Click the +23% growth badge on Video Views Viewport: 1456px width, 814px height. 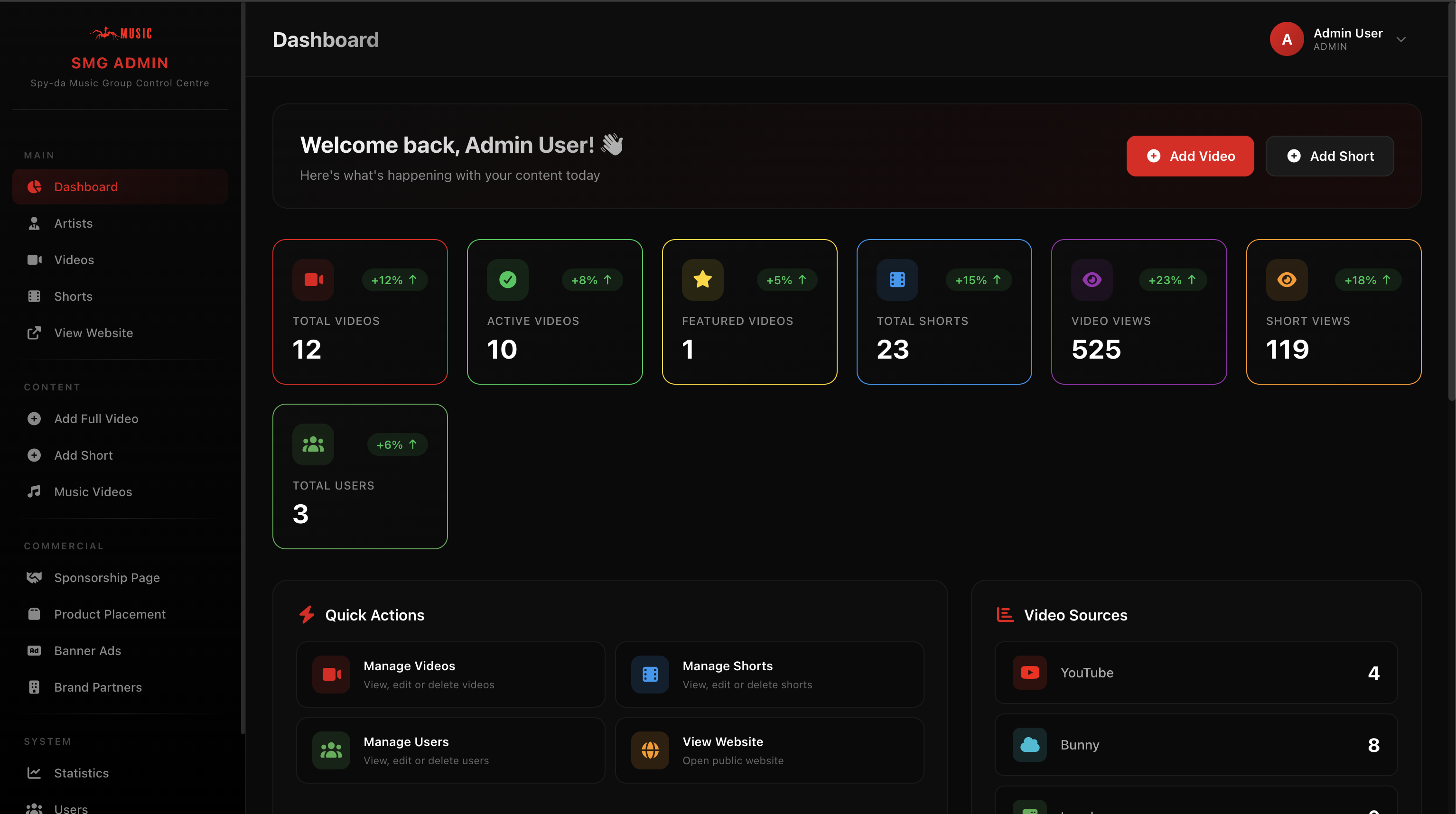(1173, 280)
